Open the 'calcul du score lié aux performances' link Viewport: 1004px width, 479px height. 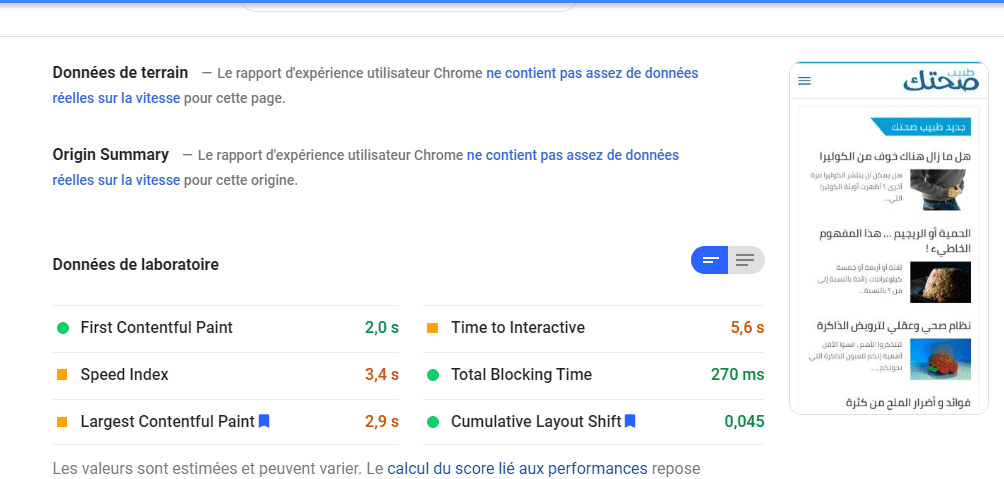click(517, 468)
